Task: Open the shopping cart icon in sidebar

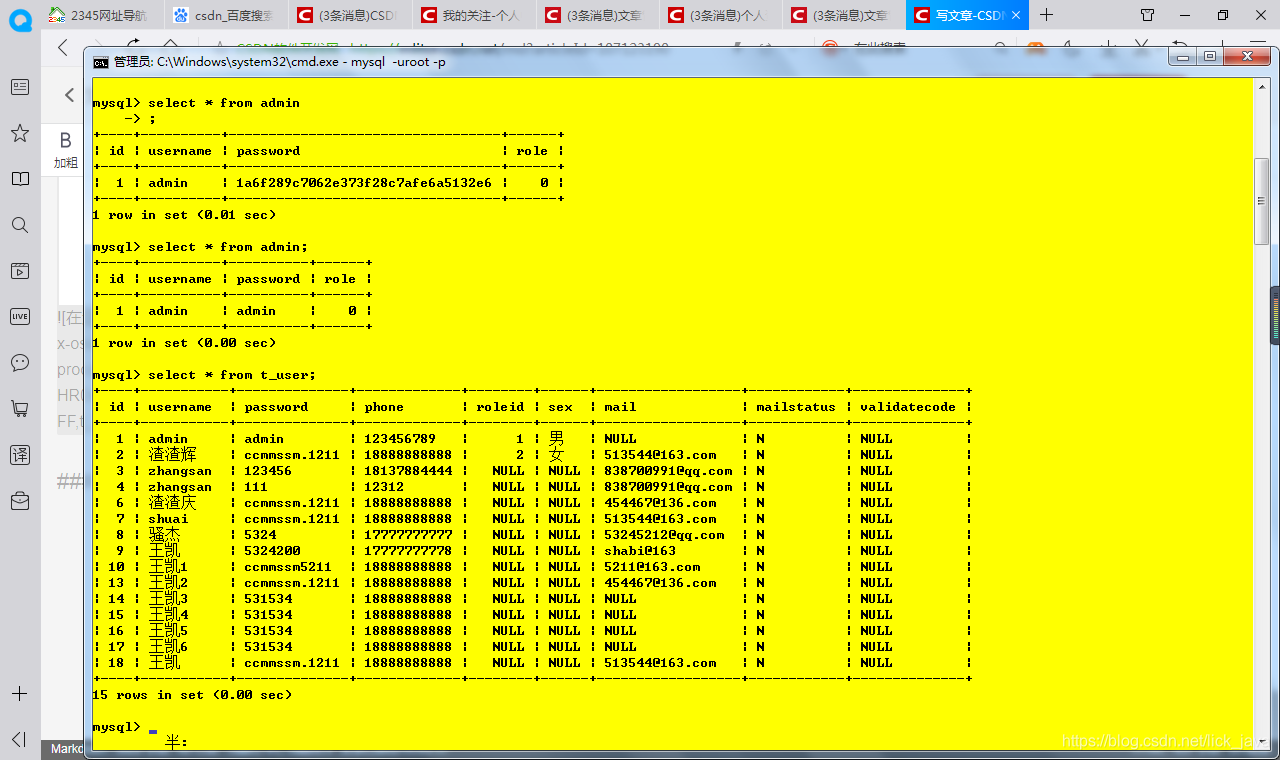Action: [20, 409]
